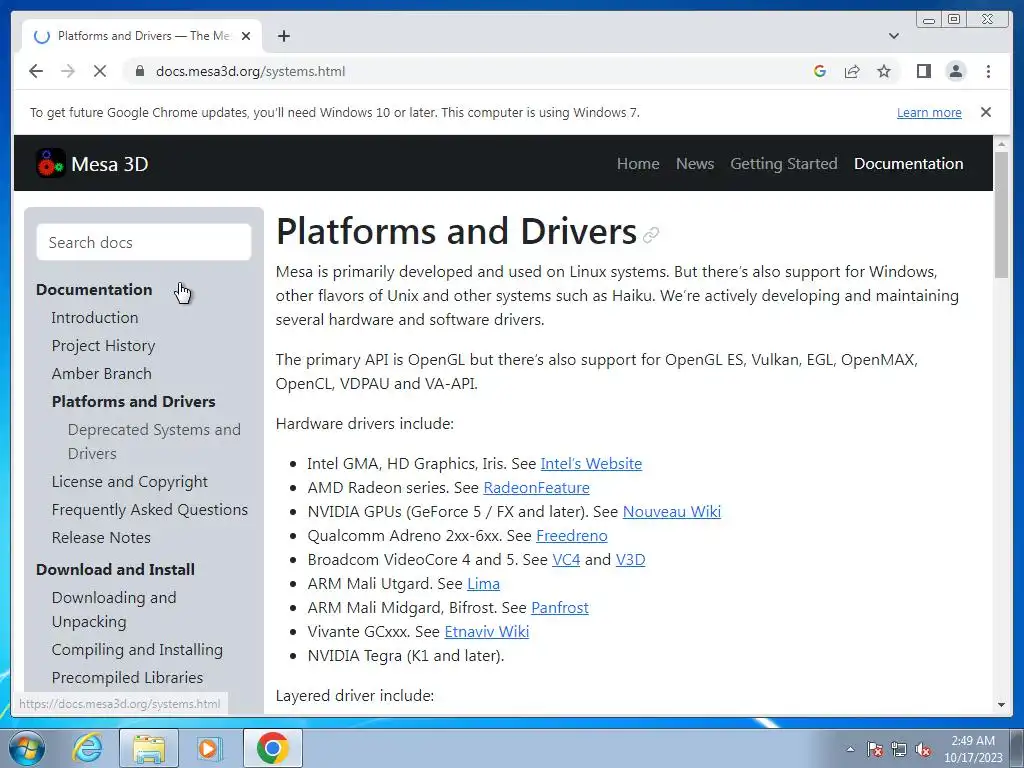
Task: Click the scrollbar down arrow
Action: (1001, 705)
